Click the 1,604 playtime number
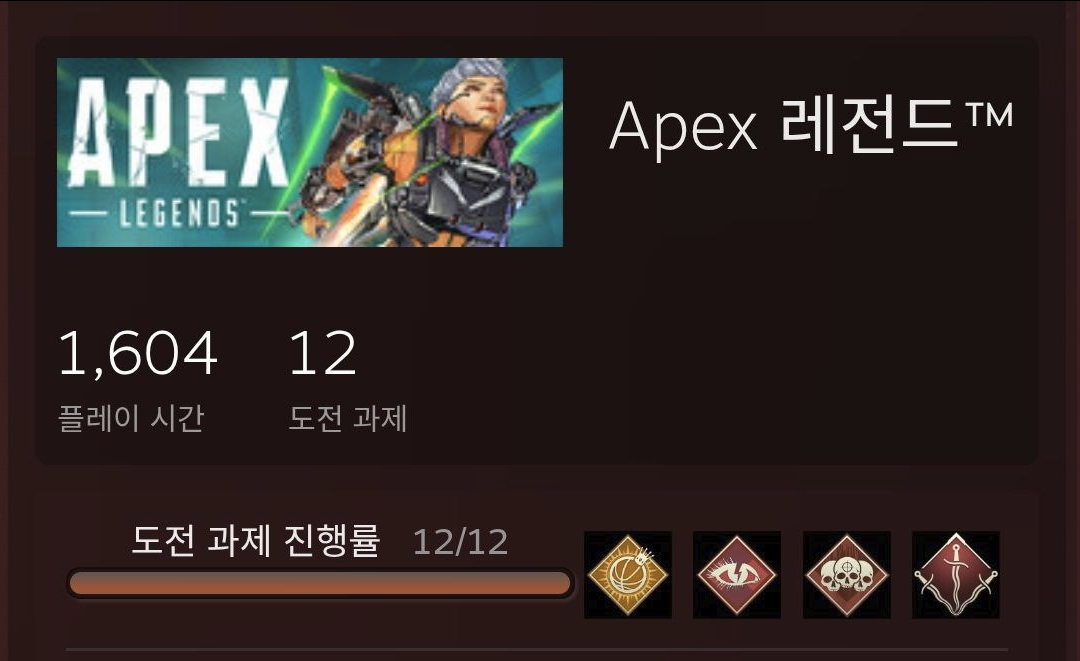The height and width of the screenshot is (661, 1080). (138, 353)
